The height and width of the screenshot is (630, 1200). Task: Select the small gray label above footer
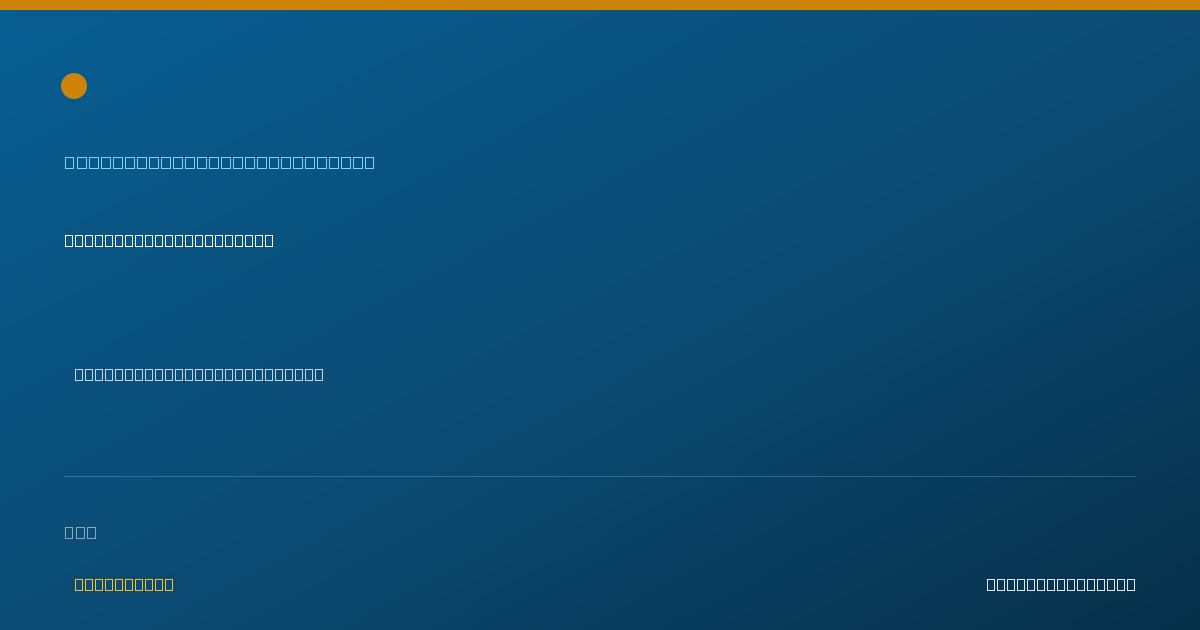(81, 532)
